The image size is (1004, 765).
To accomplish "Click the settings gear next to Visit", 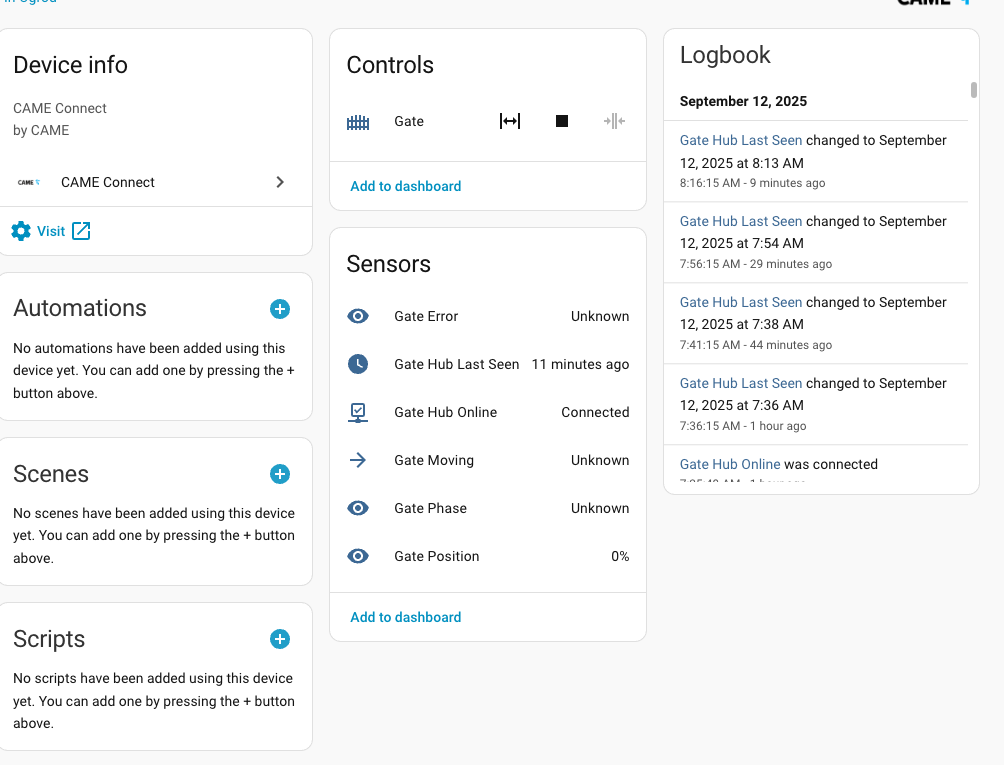I will click(21, 231).
